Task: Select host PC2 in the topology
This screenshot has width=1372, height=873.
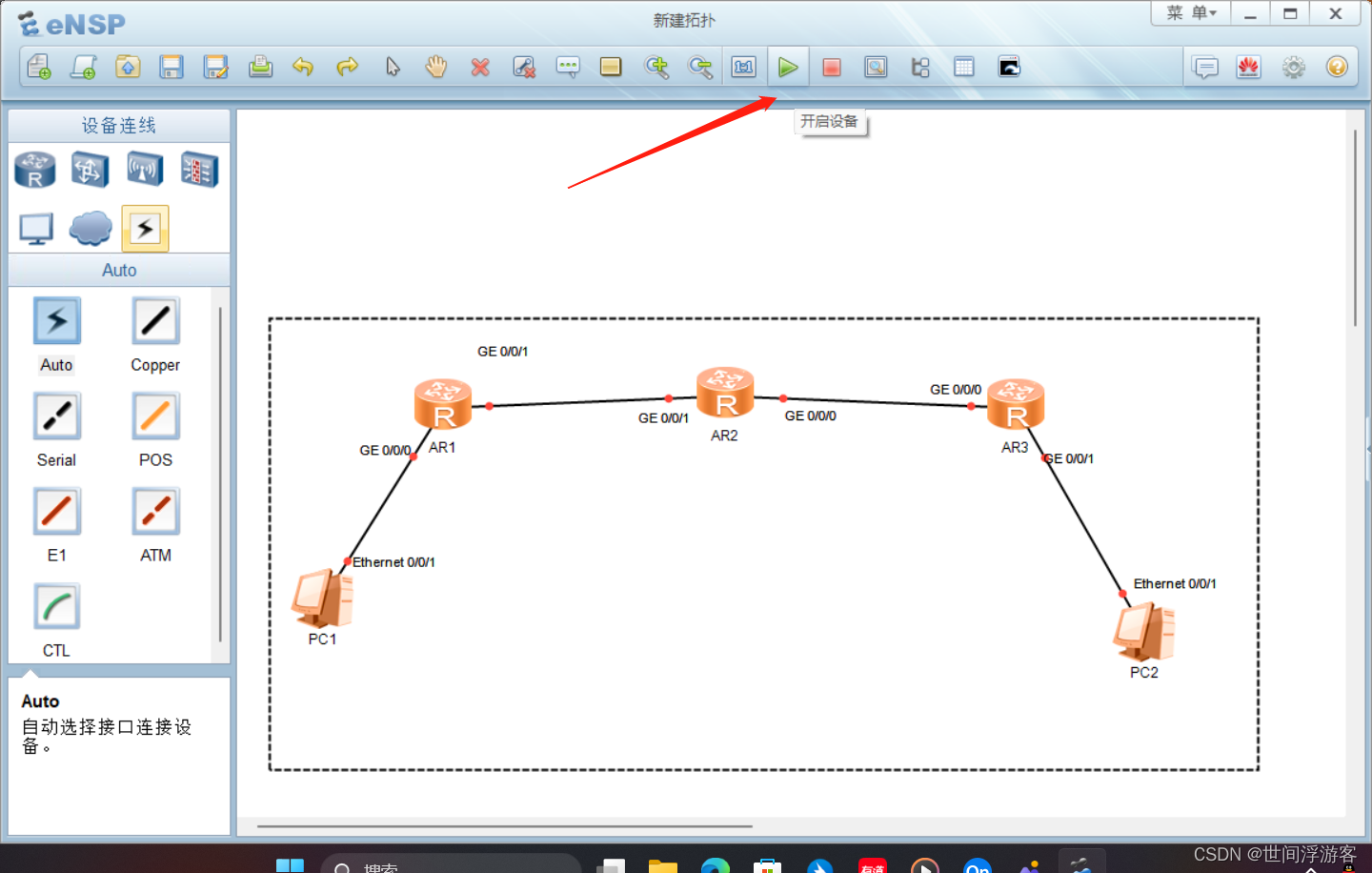Action: (1144, 631)
